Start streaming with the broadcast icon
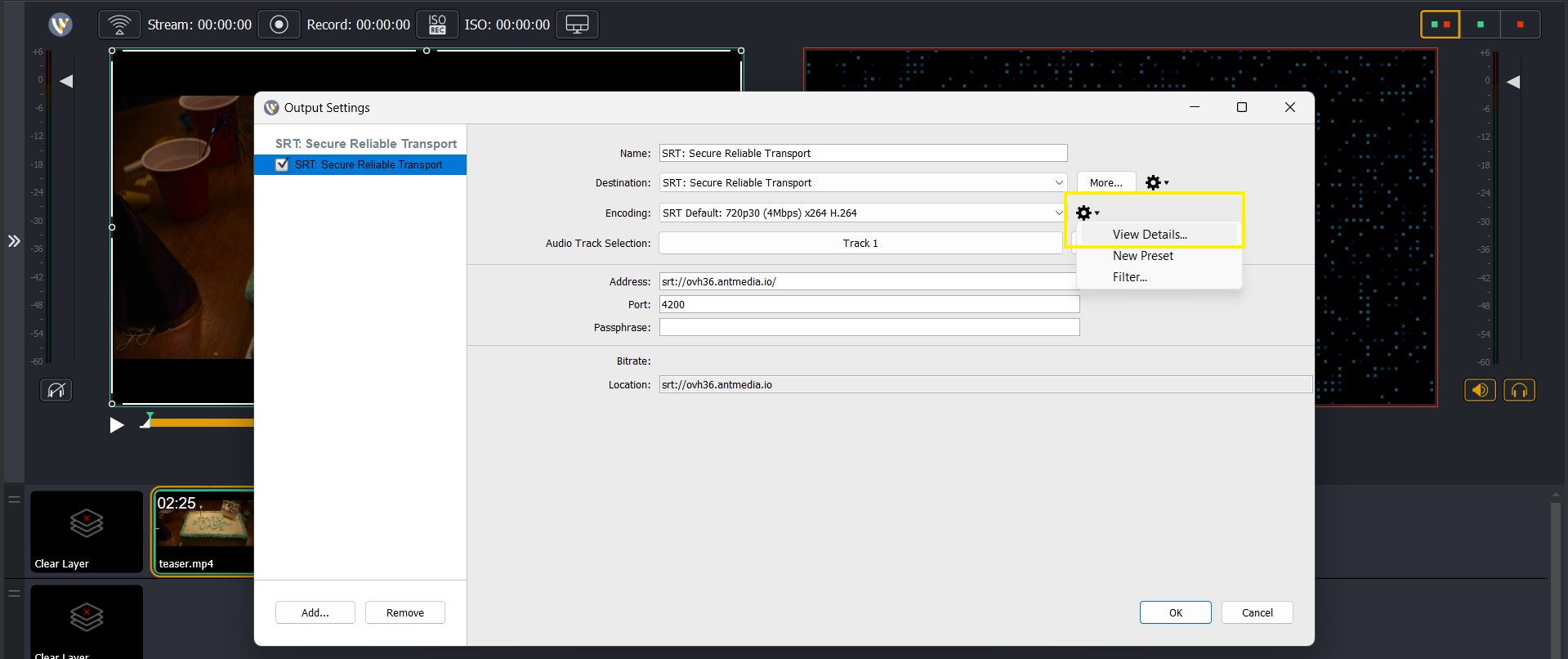 pyautogui.click(x=119, y=25)
